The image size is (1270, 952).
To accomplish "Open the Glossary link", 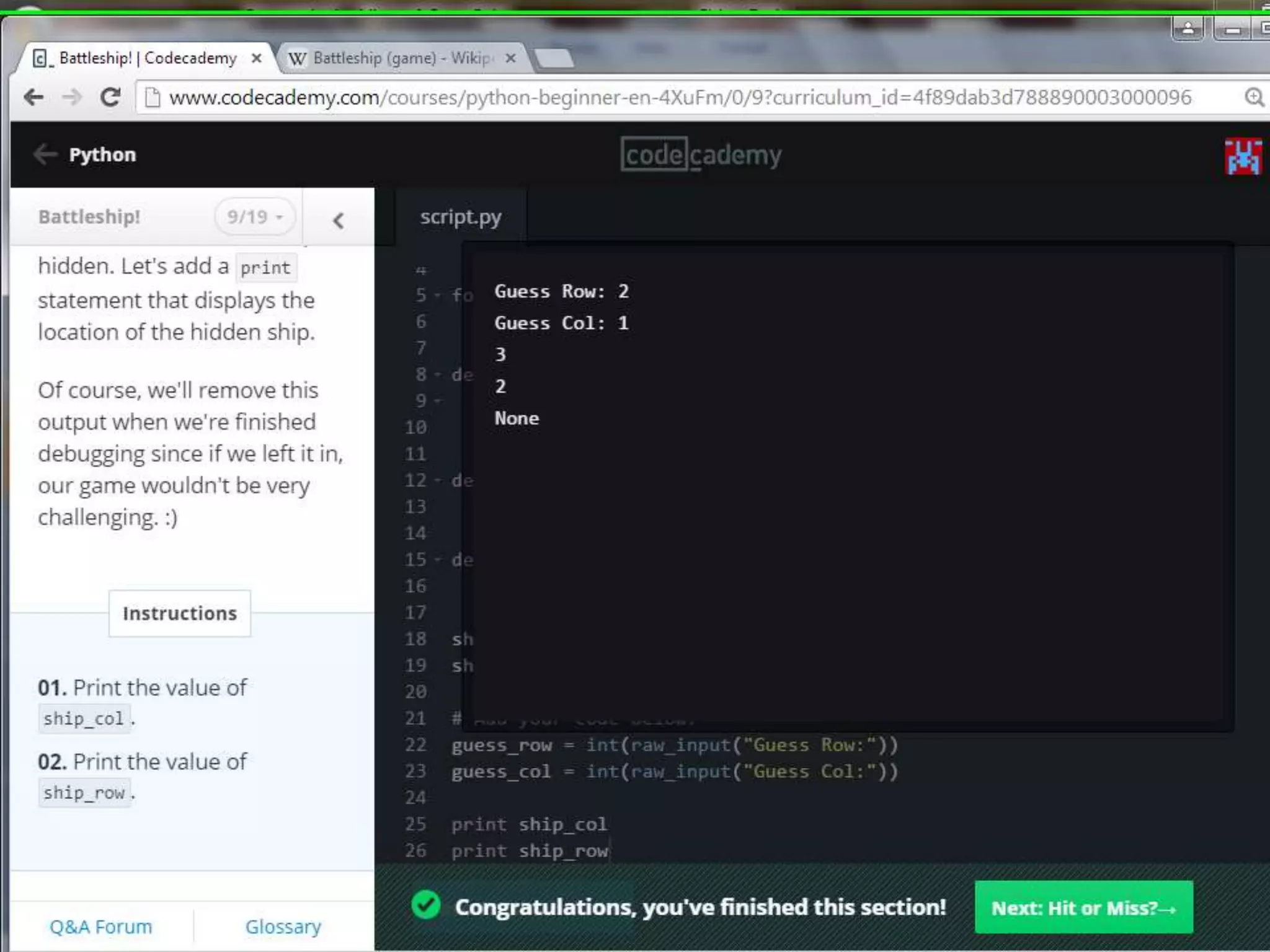I will pos(283,927).
